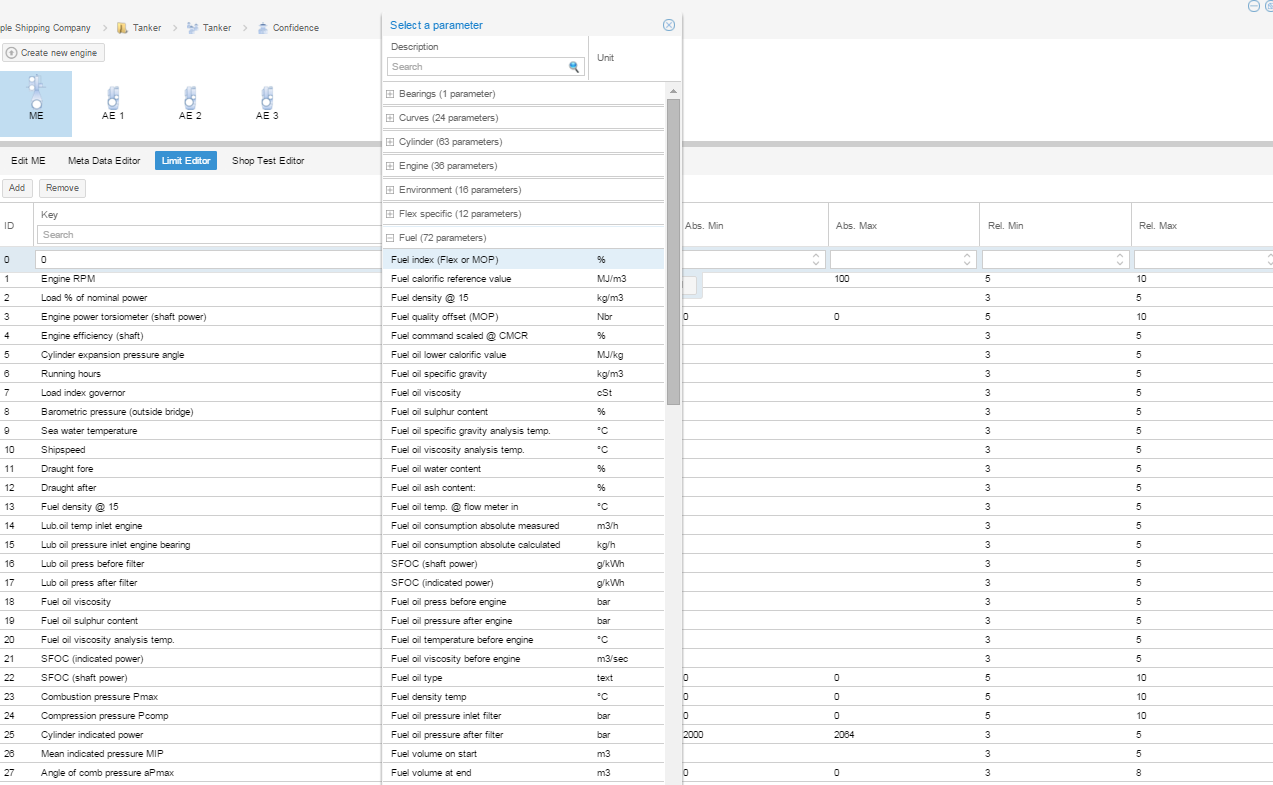
Task: Click the Abs. Max spinner in filter row
Action: [967, 260]
